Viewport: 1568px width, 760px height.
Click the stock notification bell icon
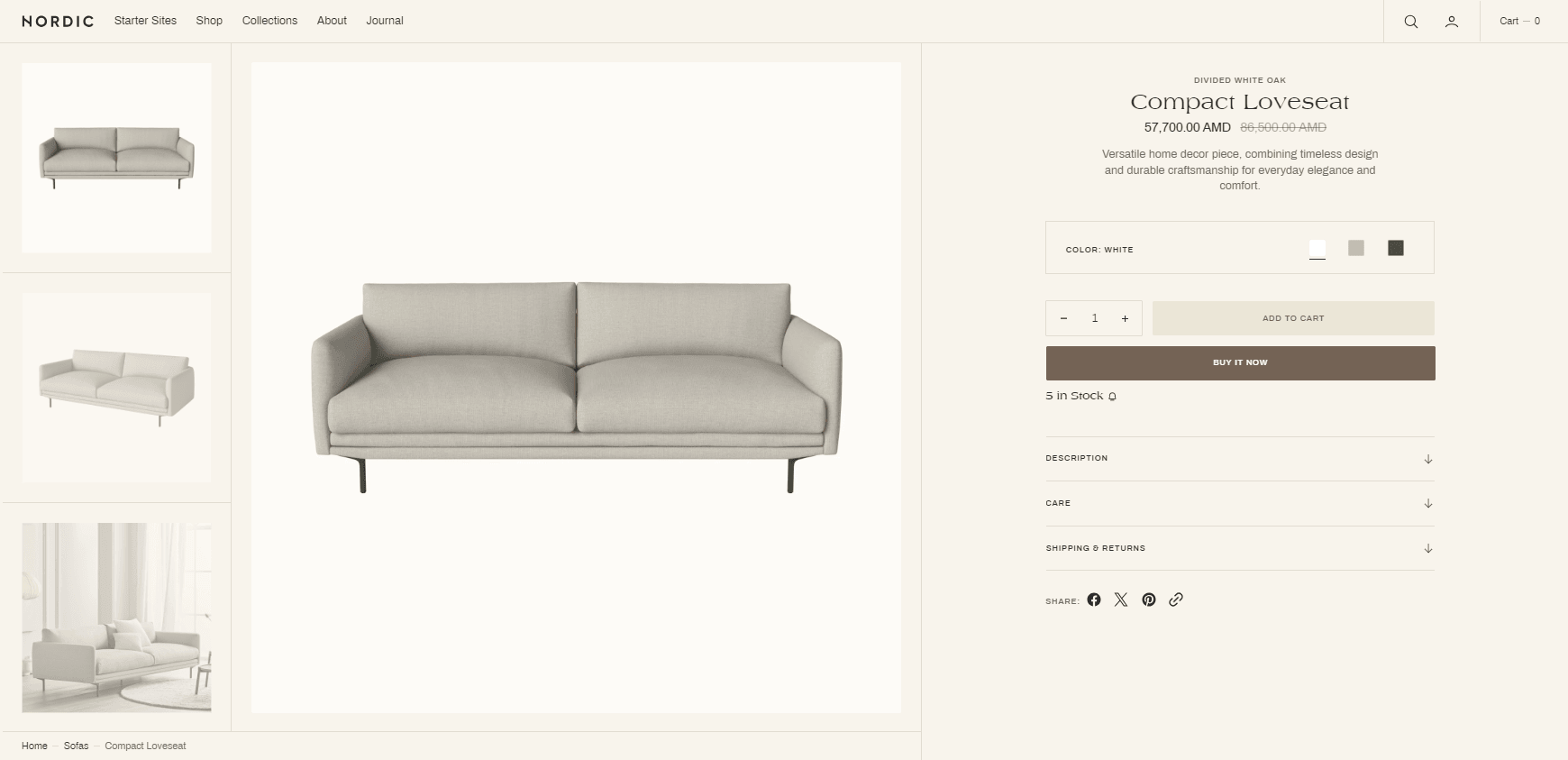coord(1112,397)
